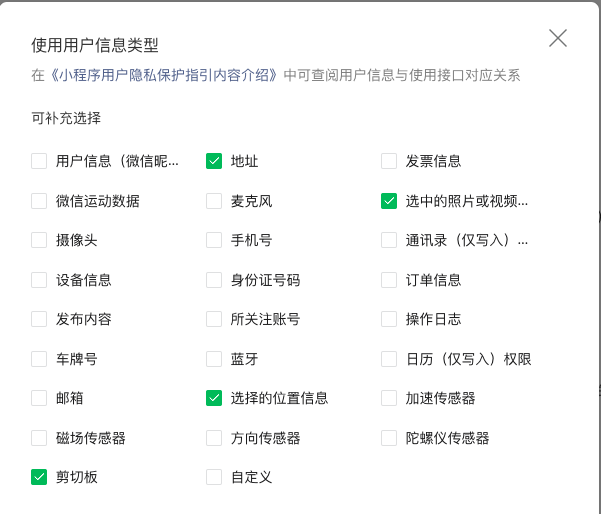
Task: Disable the 剪切板 checkbox
Action: coord(39,477)
